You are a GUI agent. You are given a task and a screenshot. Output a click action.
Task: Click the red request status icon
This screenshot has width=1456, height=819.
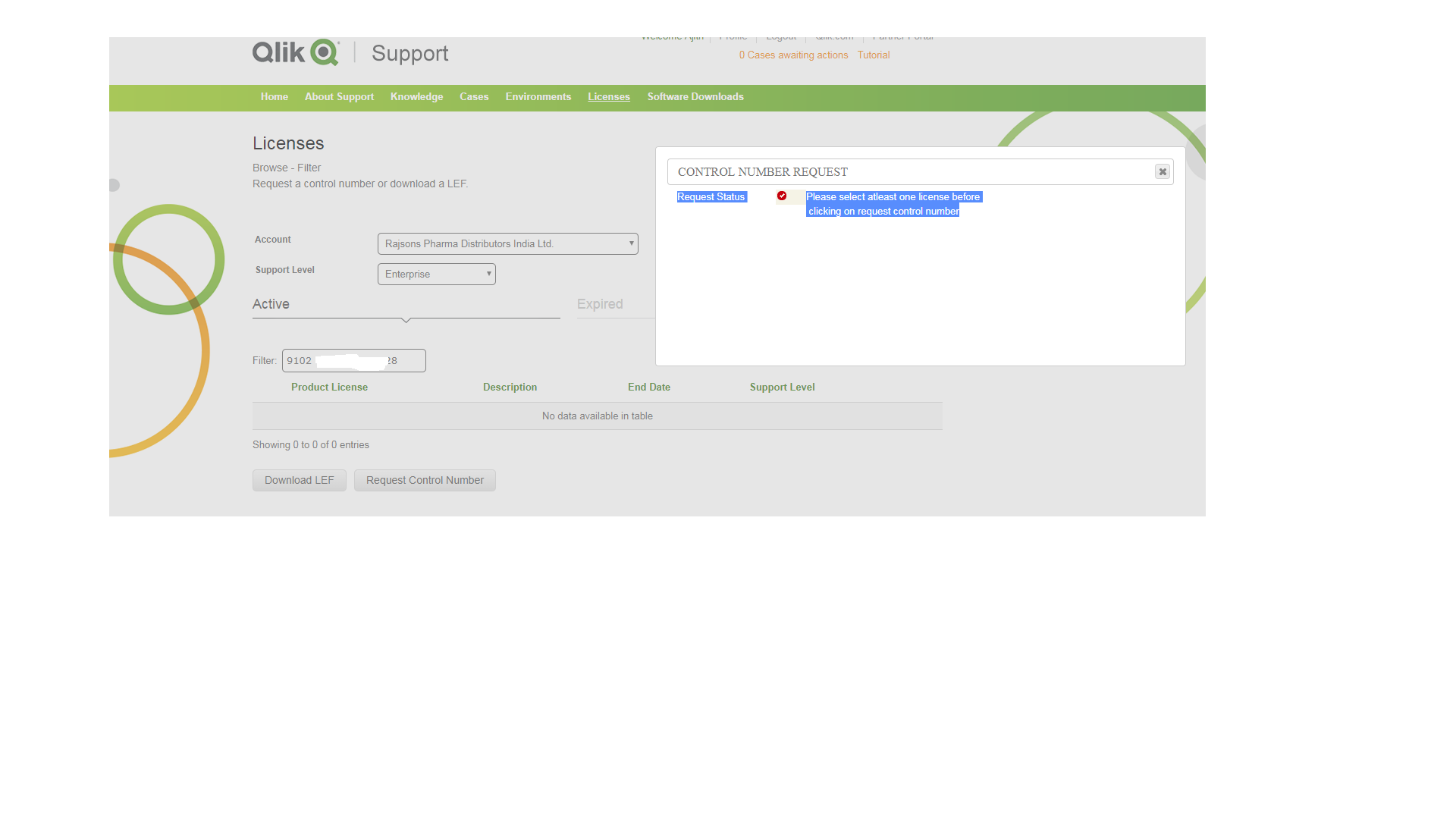click(782, 196)
